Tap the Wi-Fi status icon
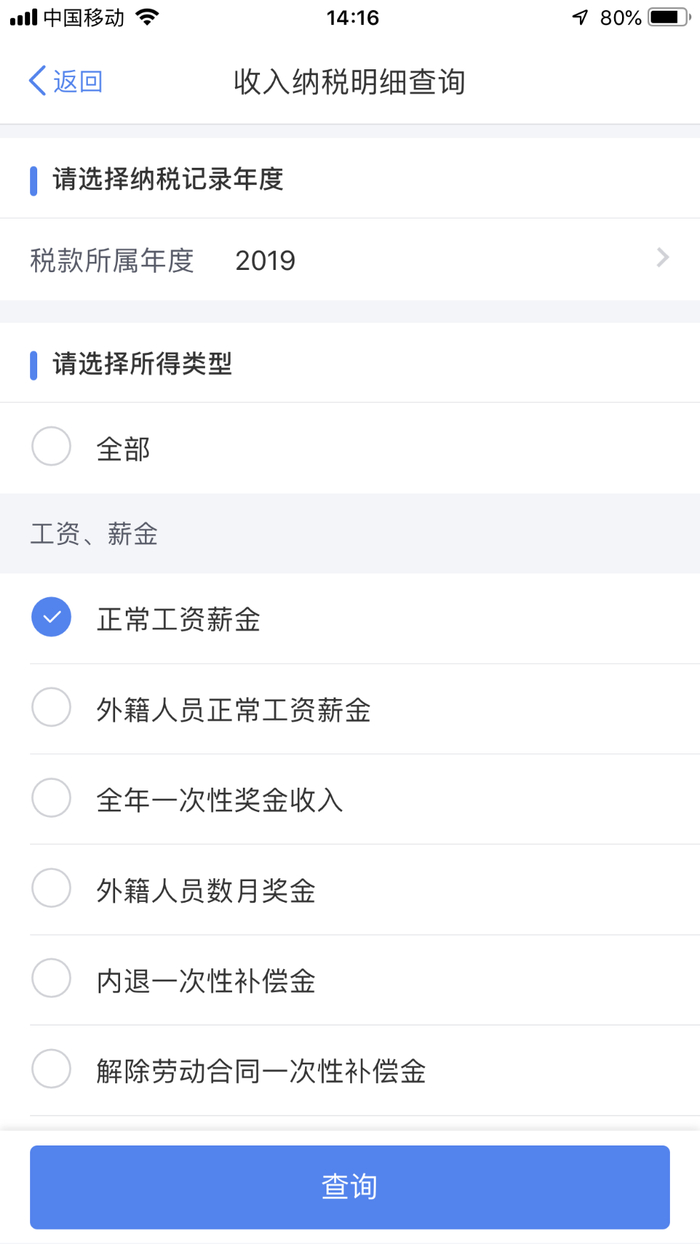The width and height of the screenshot is (700, 1244). pyautogui.click(x=147, y=17)
